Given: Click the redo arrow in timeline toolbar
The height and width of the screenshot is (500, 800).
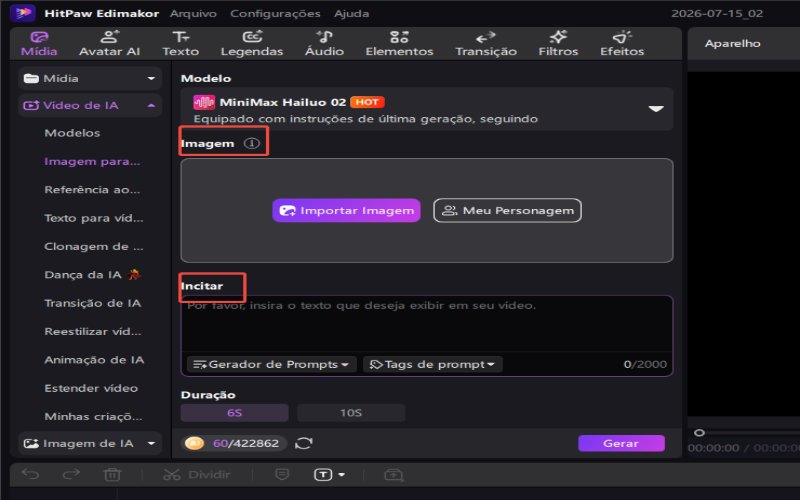Looking at the screenshot, I should click(x=71, y=474).
